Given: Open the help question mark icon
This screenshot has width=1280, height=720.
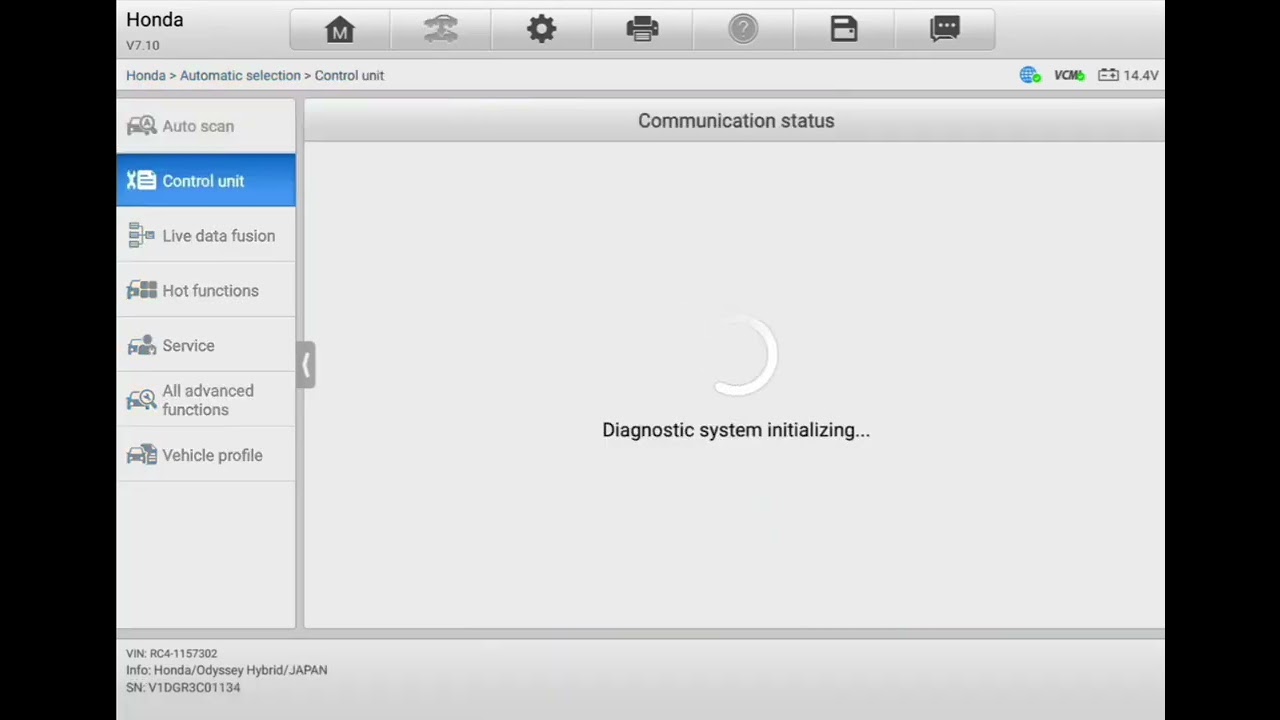Looking at the screenshot, I should 743,29.
